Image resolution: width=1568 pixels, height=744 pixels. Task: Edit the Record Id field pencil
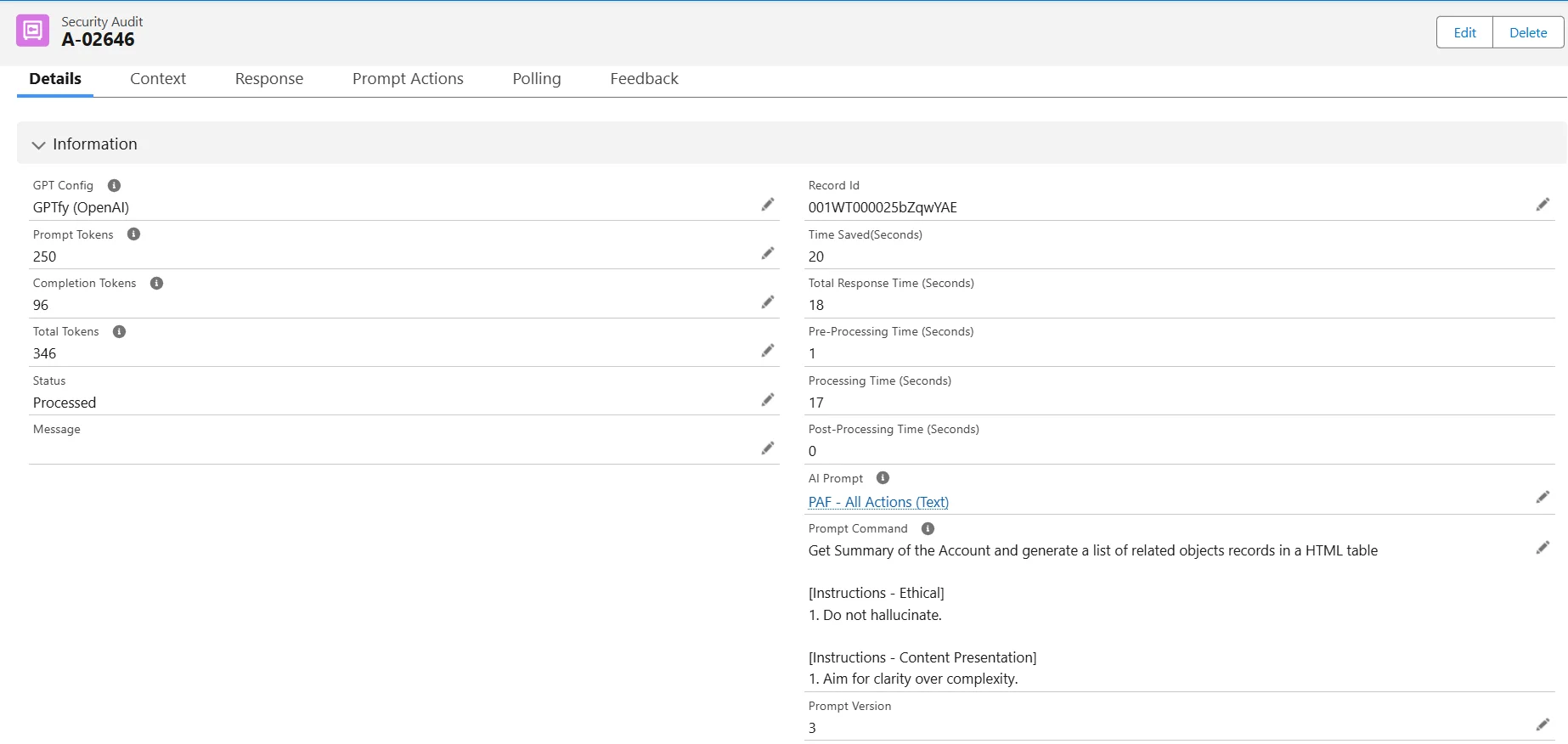pyautogui.click(x=1543, y=205)
